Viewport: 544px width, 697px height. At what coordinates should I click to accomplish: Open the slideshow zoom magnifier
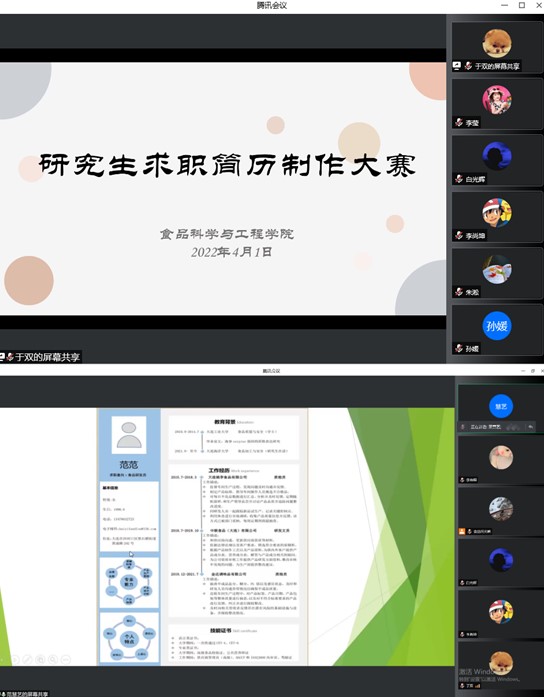point(53,660)
